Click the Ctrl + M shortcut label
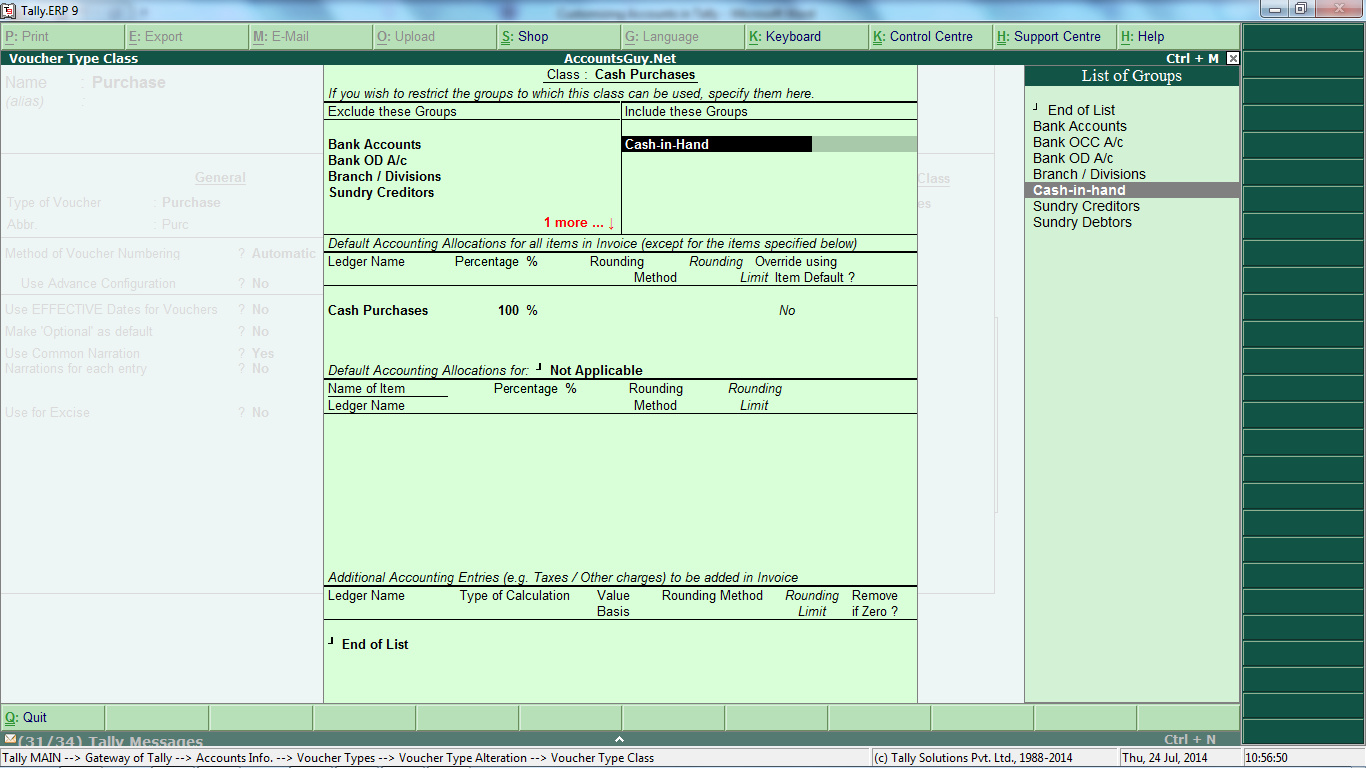The height and width of the screenshot is (768, 1366). pyautogui.click(x=1192, y=59)
